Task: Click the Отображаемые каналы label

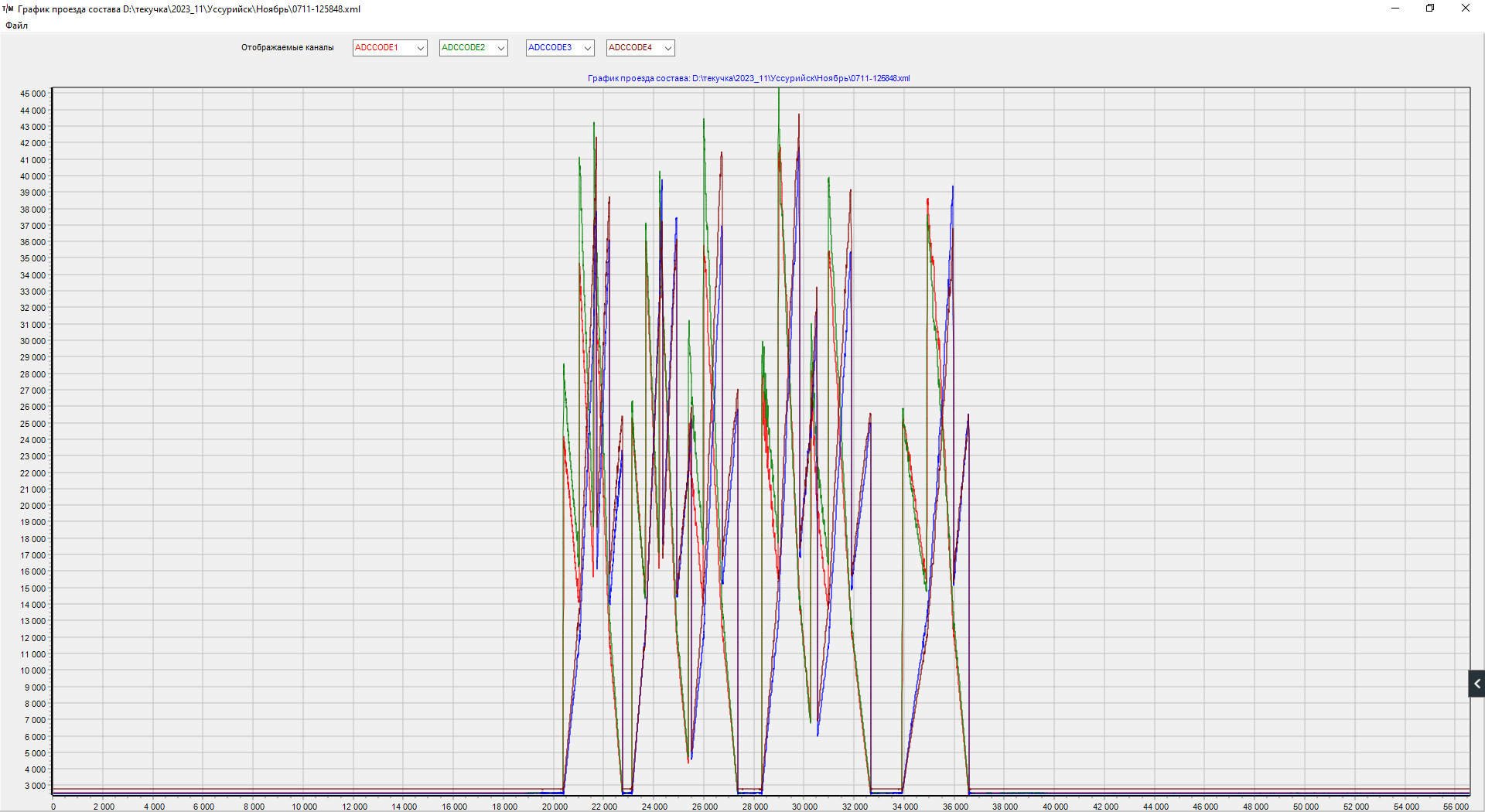Action: pyautogui.click(x=287, y=48)
